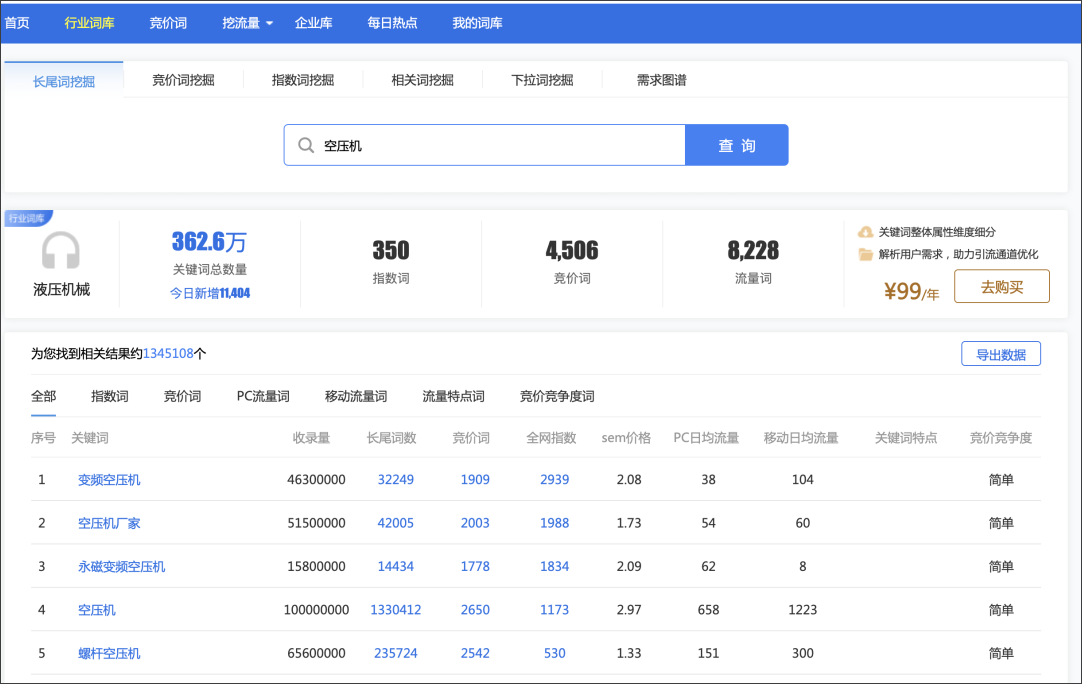The image size is (1082, 684).
Task: Focus the keyword search input field
Action: point(484,145)
